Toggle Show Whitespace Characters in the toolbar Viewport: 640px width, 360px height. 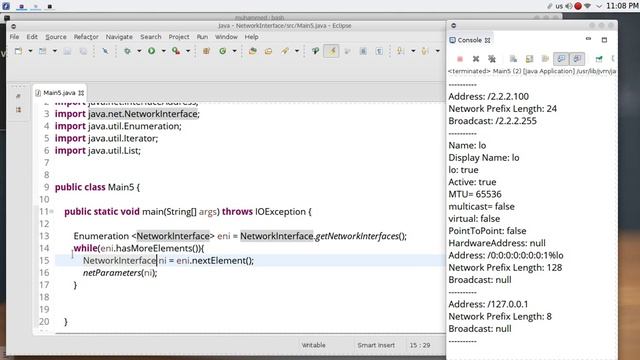coord(379,51)
